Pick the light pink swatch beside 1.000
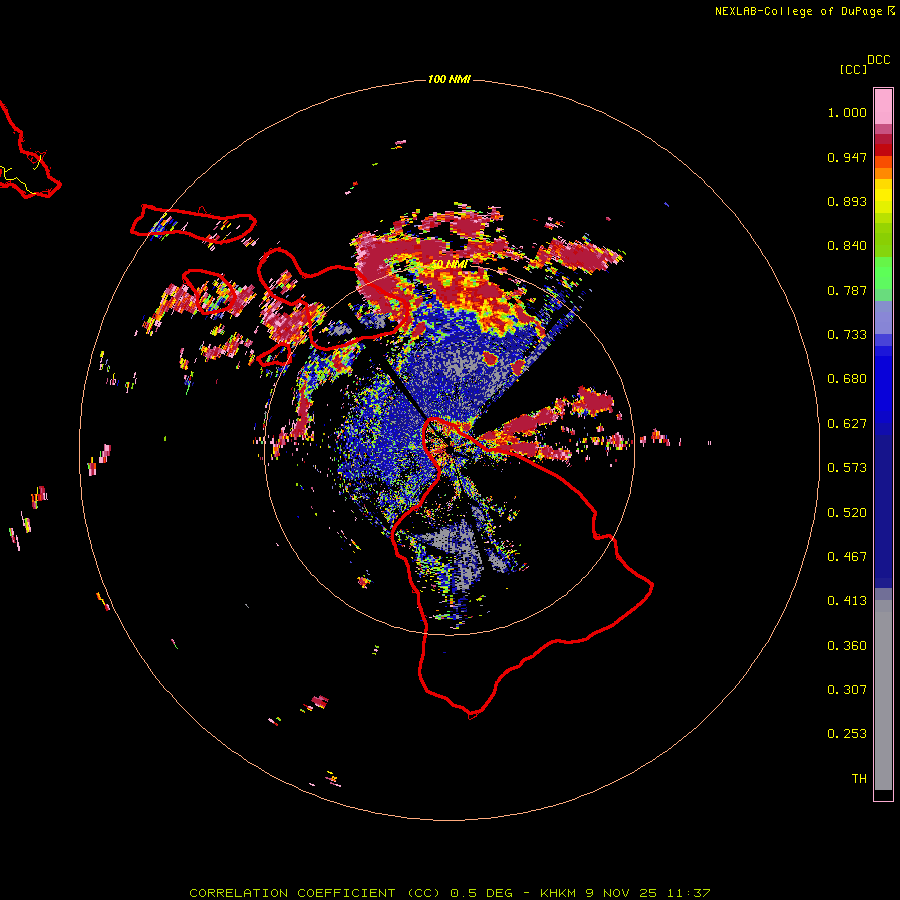 point(883,107)
